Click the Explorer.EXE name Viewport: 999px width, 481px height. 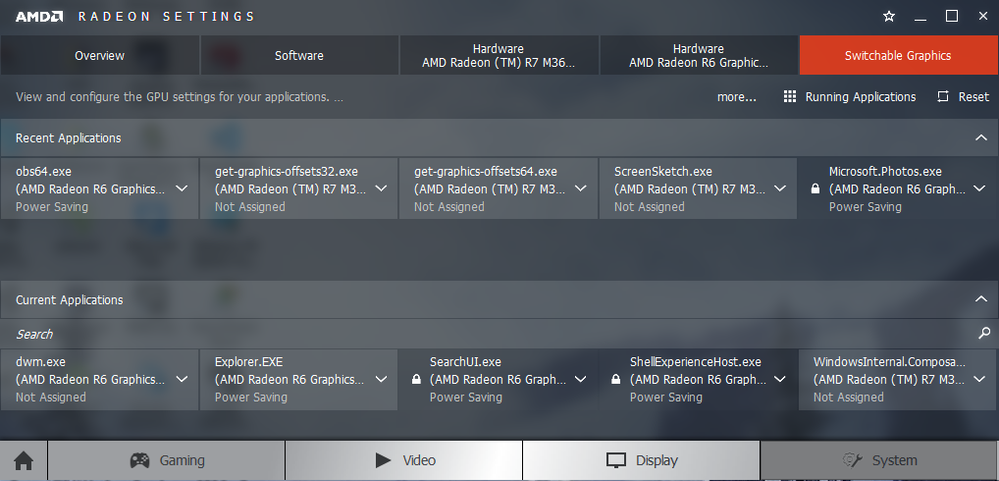(x=248, y=362)
